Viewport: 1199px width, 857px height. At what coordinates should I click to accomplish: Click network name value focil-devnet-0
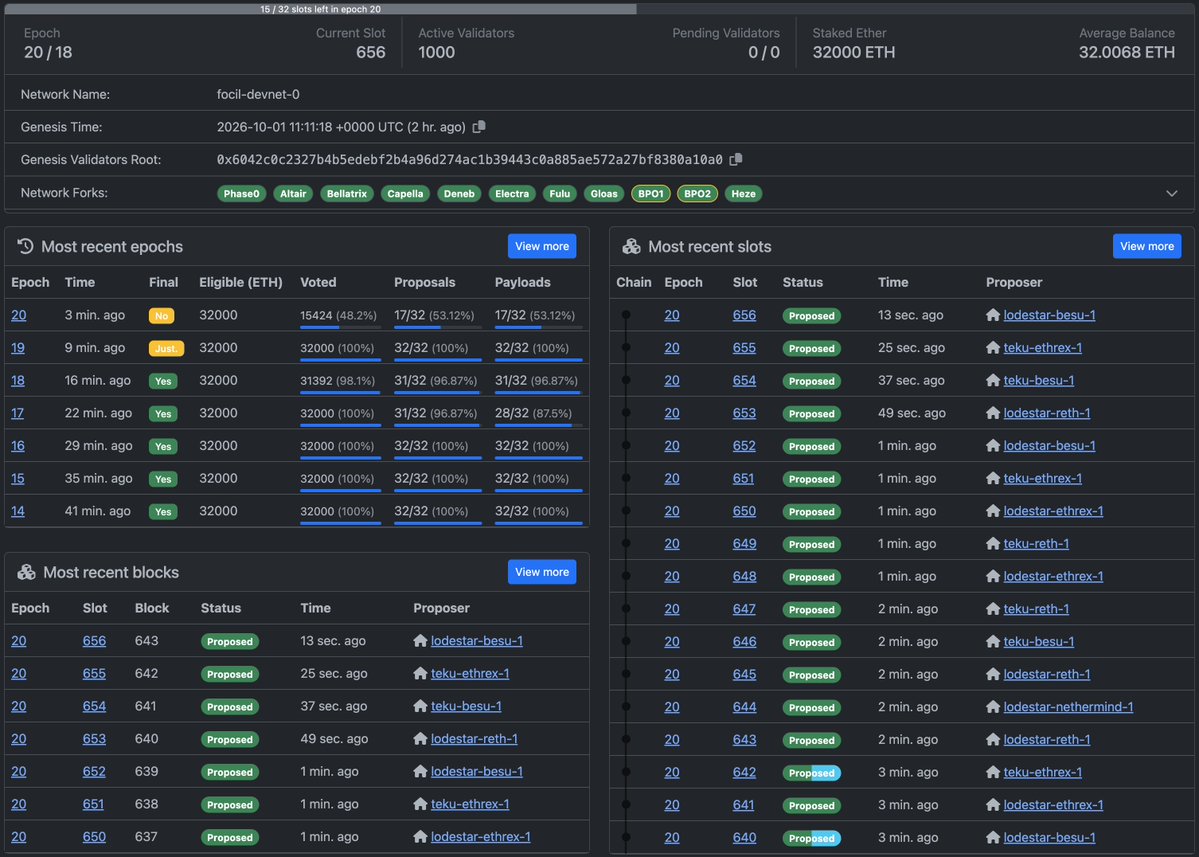click(258, 94)
